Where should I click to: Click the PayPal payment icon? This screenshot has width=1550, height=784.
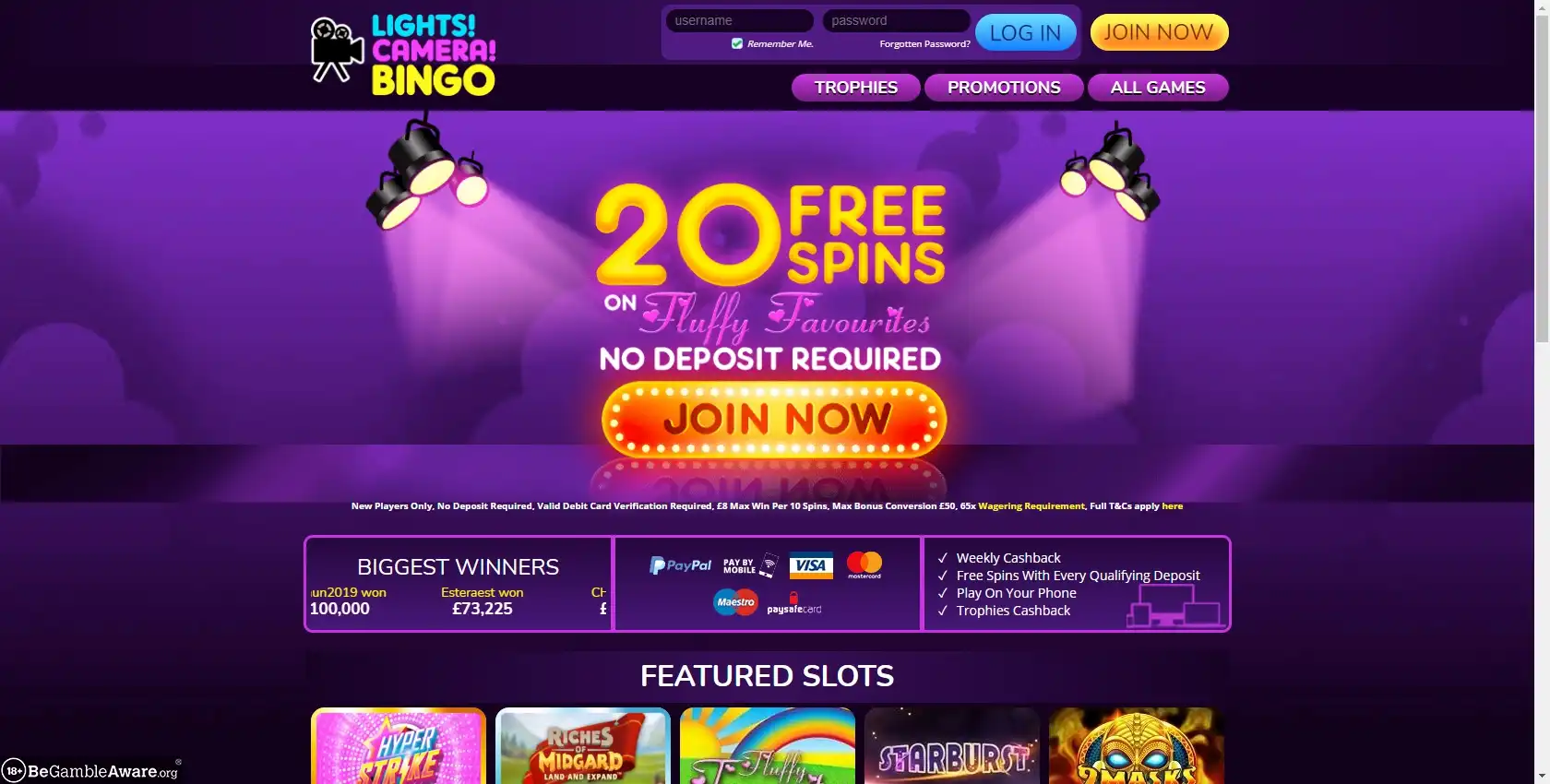681,565
